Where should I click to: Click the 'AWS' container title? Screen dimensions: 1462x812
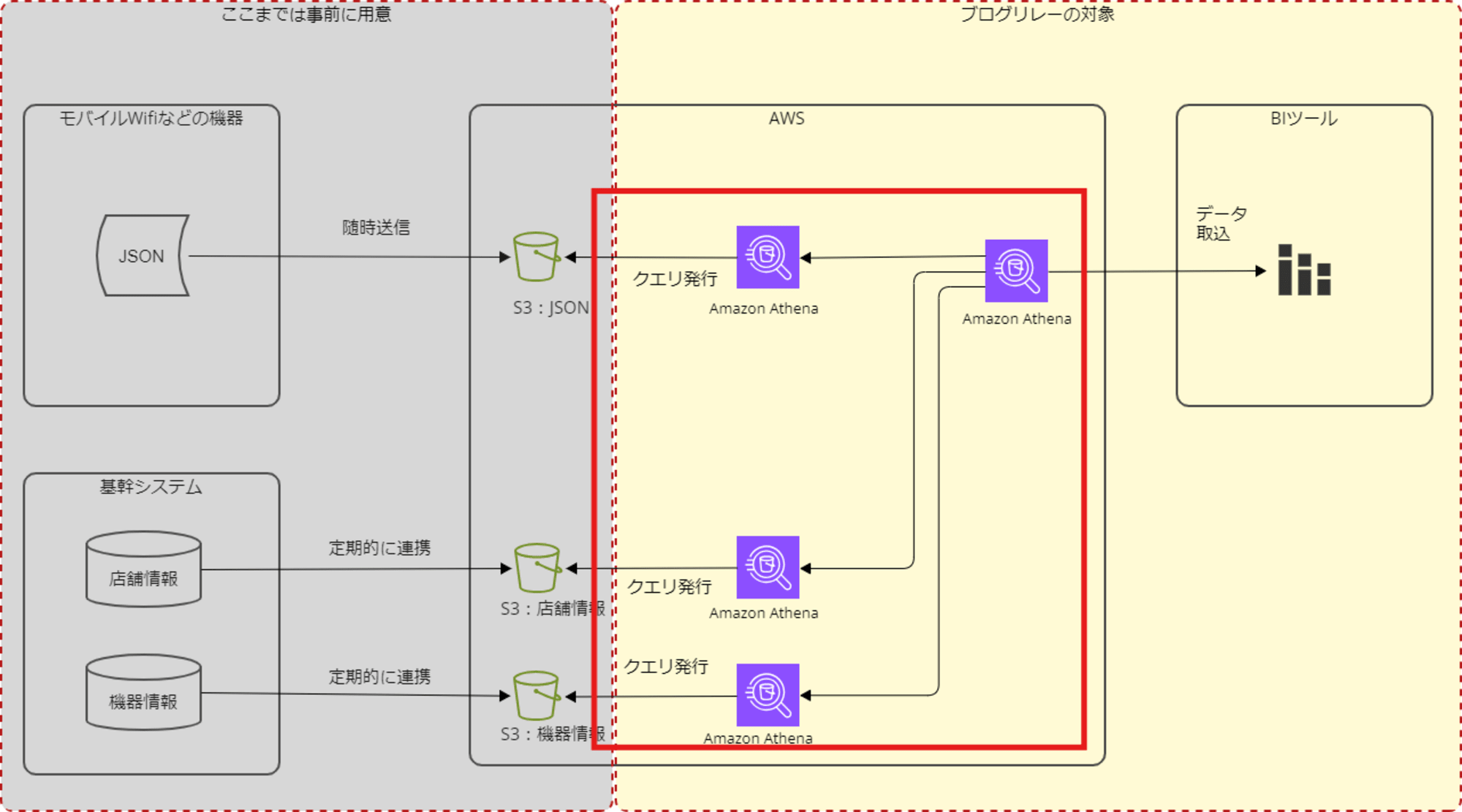point(787,118)
